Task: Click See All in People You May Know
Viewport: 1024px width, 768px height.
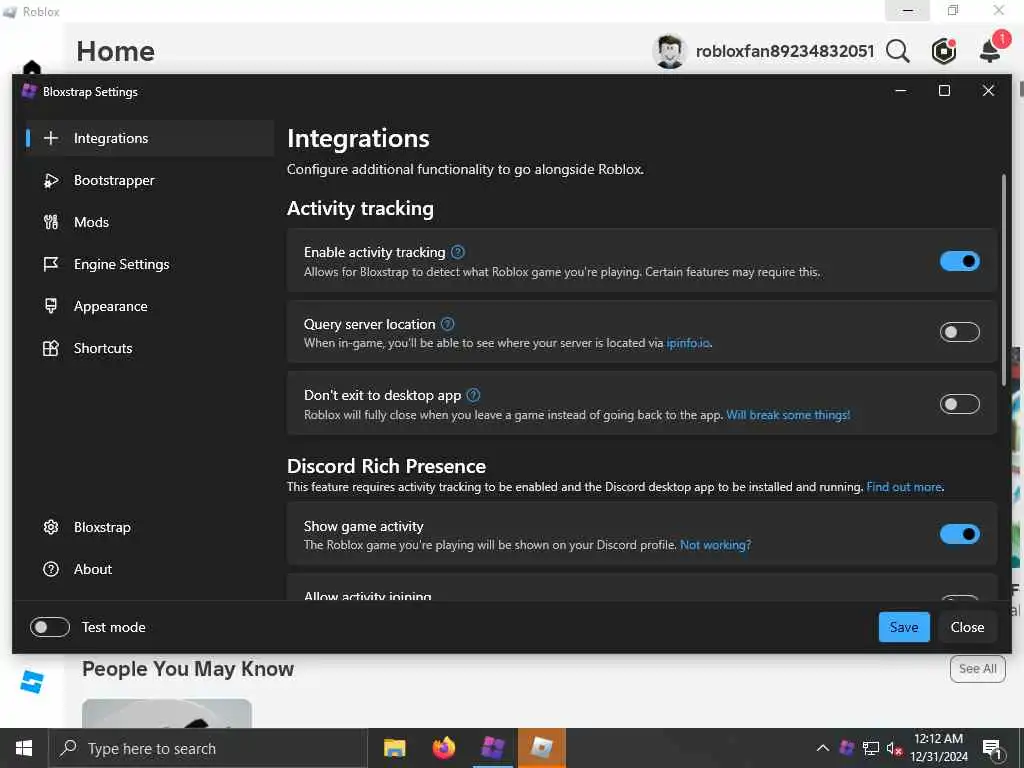Action: pos(978,669)
